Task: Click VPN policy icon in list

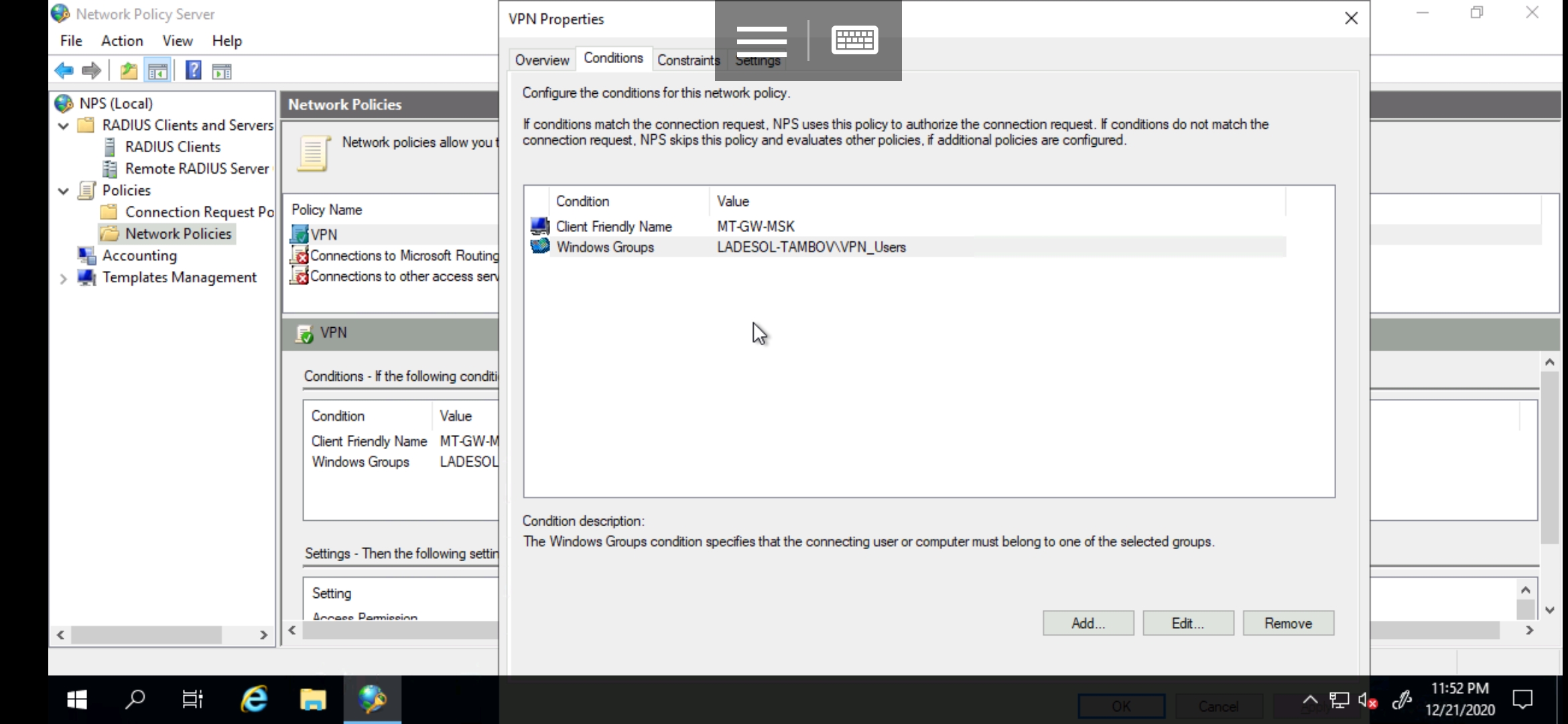Action: (300, 235)
